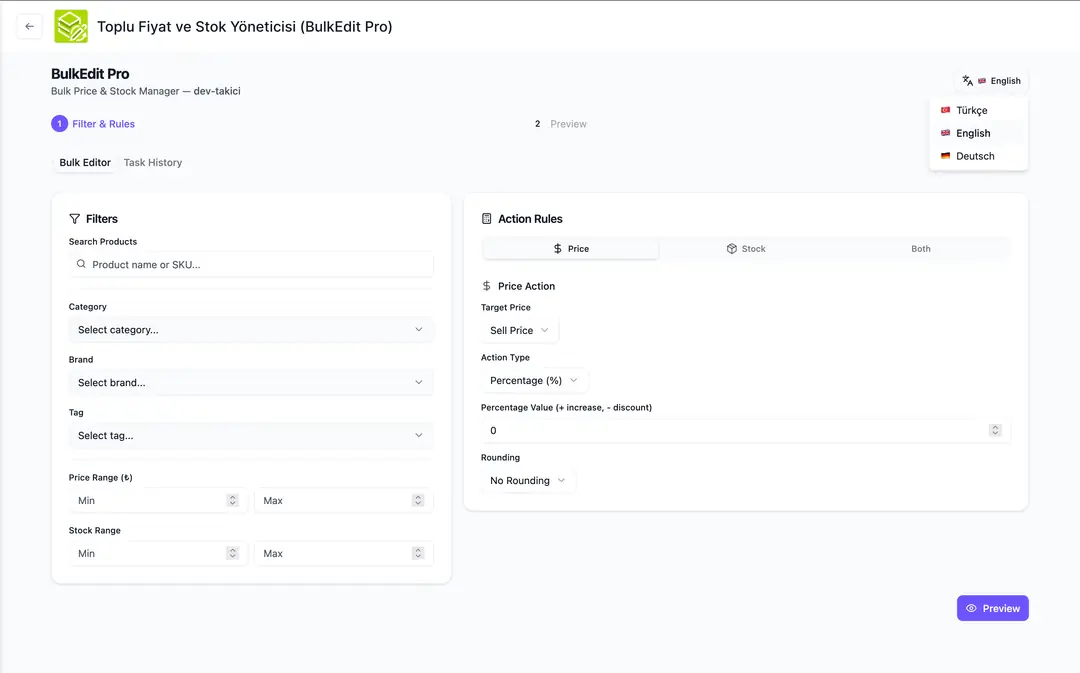The image size is (1080, 673).
Task: Switch action mode to Stock
Action: [746, 249]
